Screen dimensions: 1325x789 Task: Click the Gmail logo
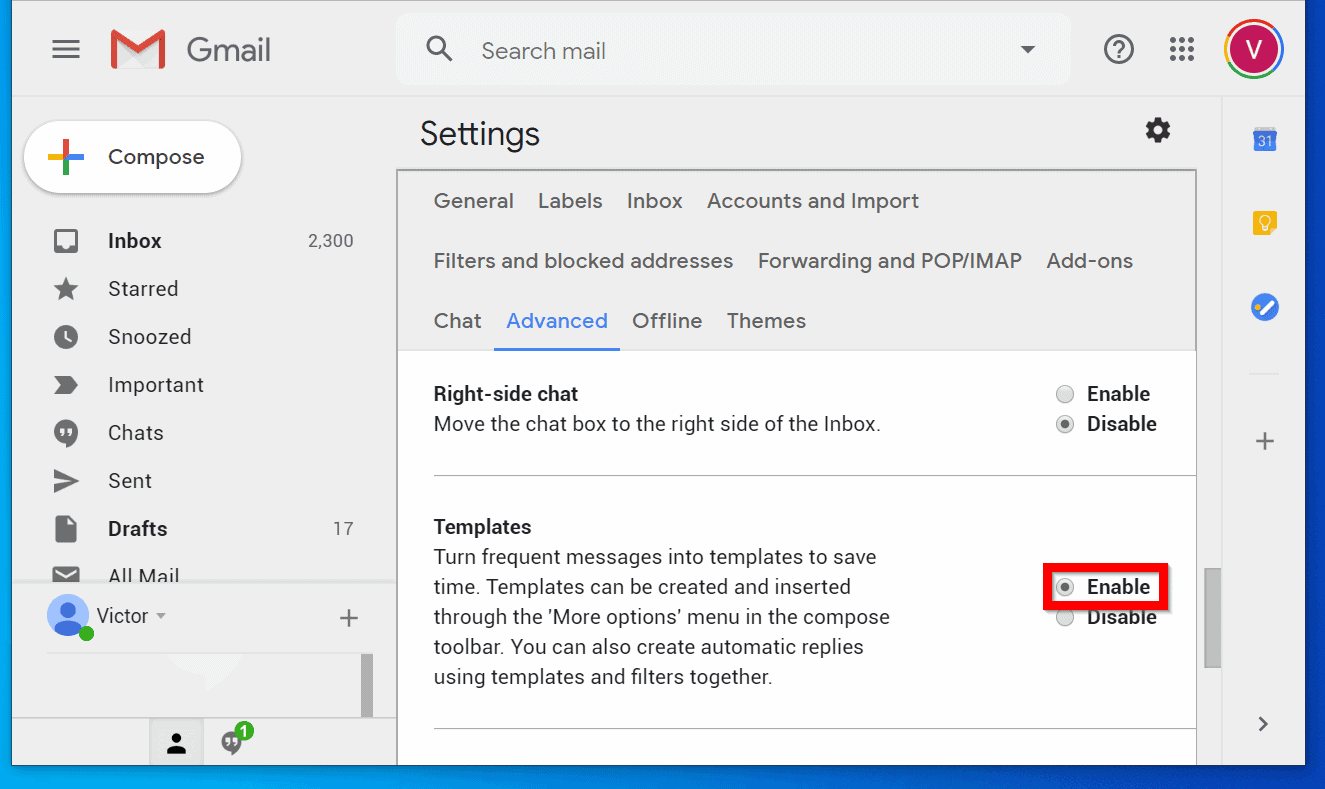[x=191, y=49]
